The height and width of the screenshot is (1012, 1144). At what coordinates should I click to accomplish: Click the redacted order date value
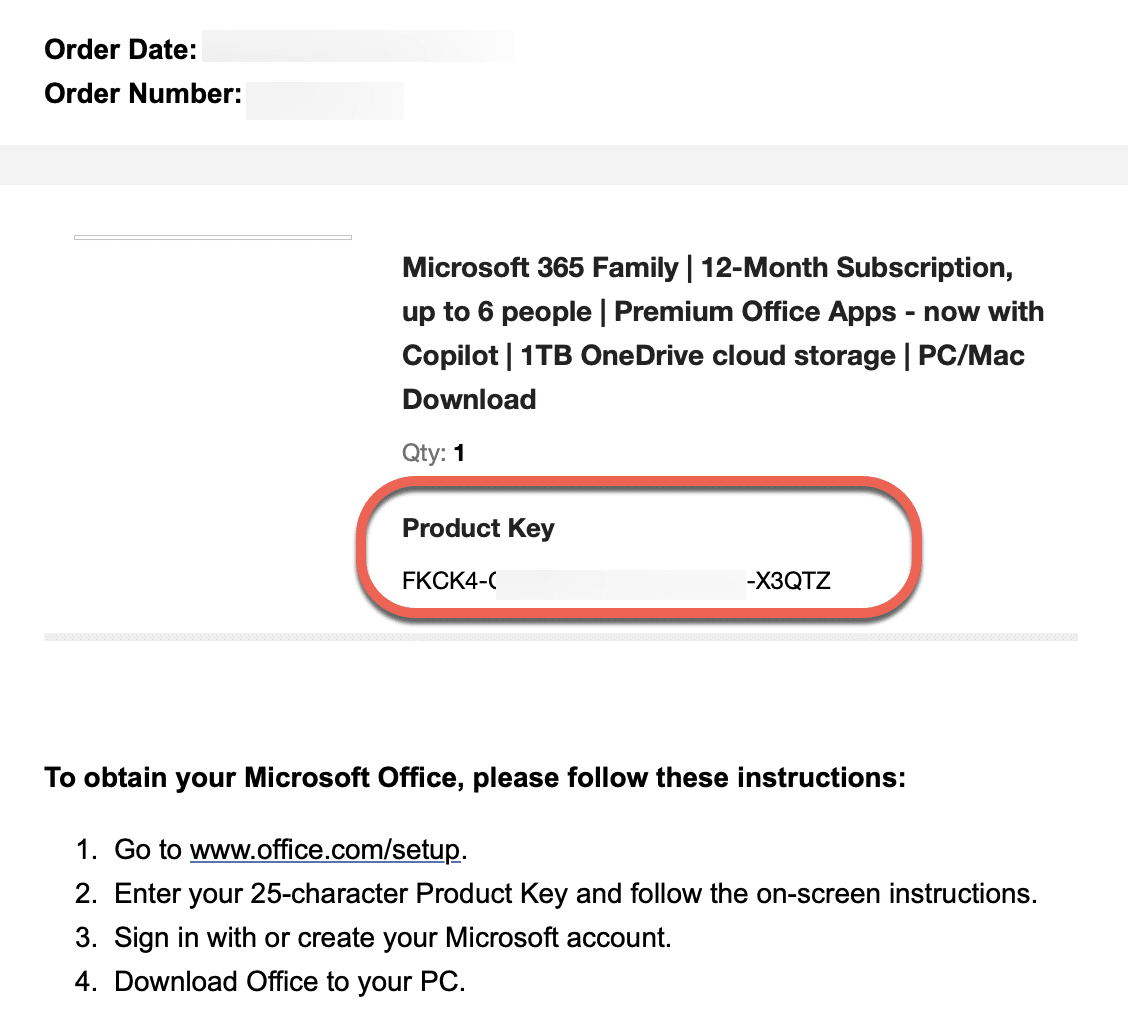click(x=358, y=47)
